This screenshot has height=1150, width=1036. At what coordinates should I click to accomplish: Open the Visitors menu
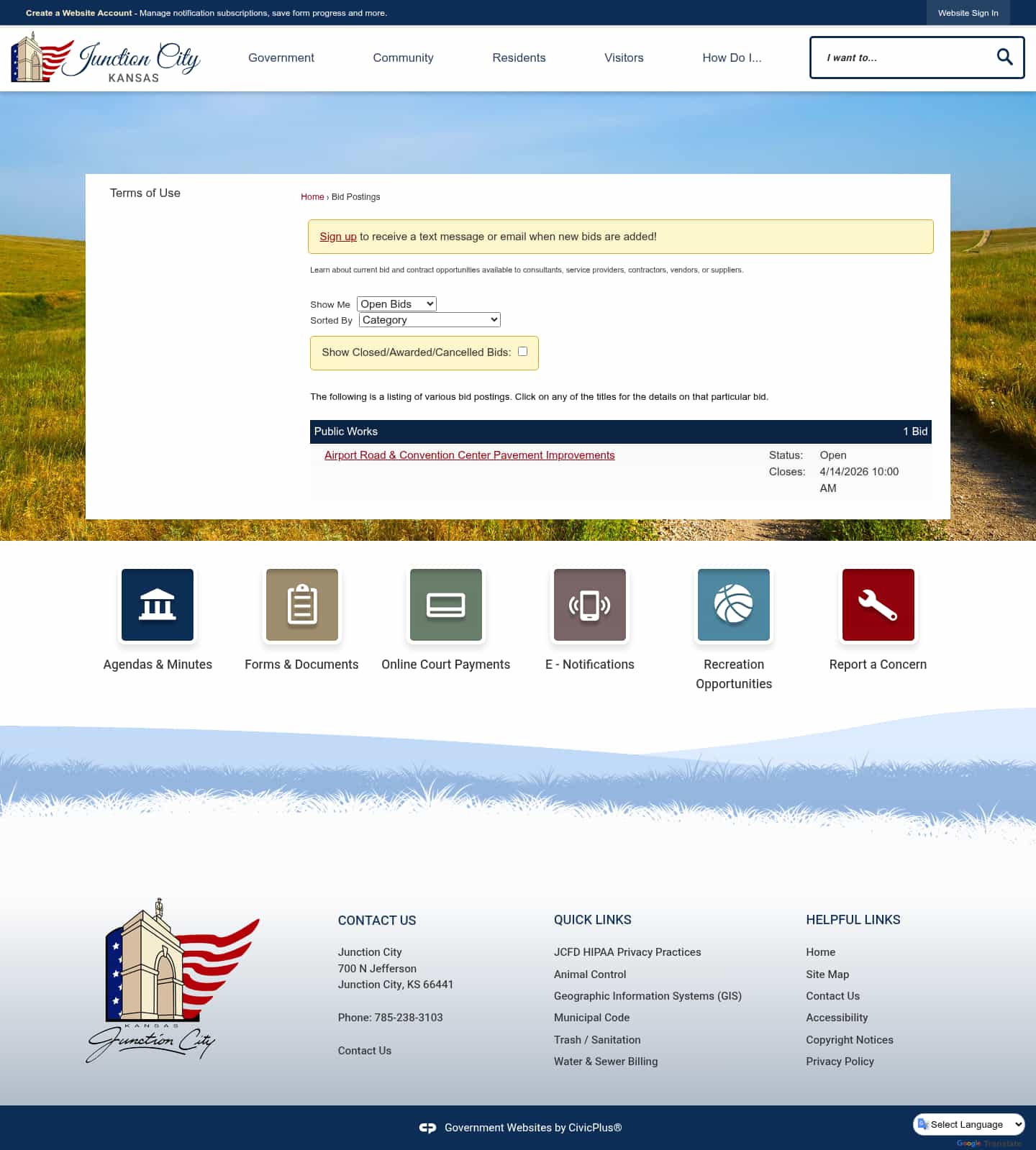[624, 58]
